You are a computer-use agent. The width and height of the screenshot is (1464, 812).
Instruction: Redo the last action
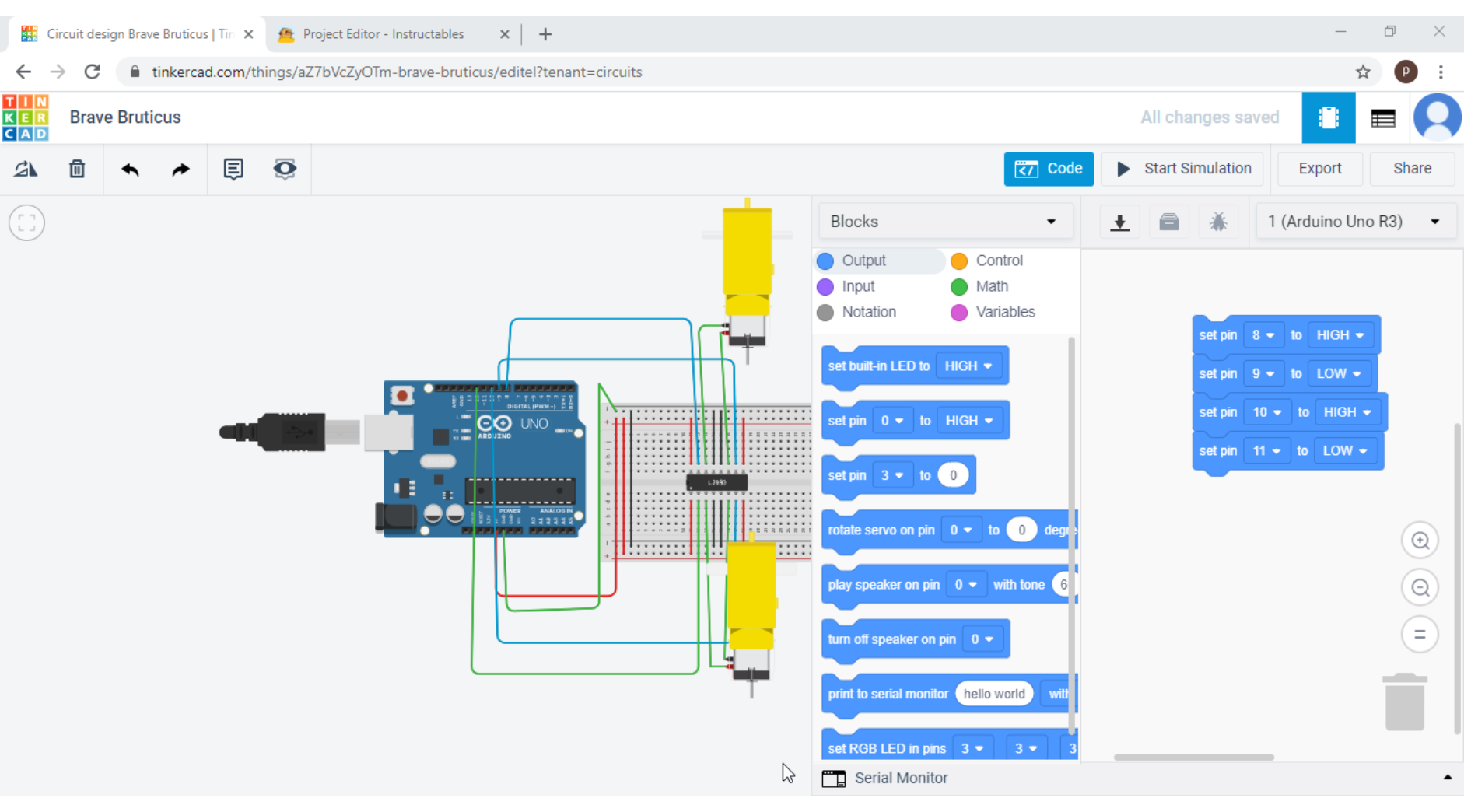[x=180, y=169]
